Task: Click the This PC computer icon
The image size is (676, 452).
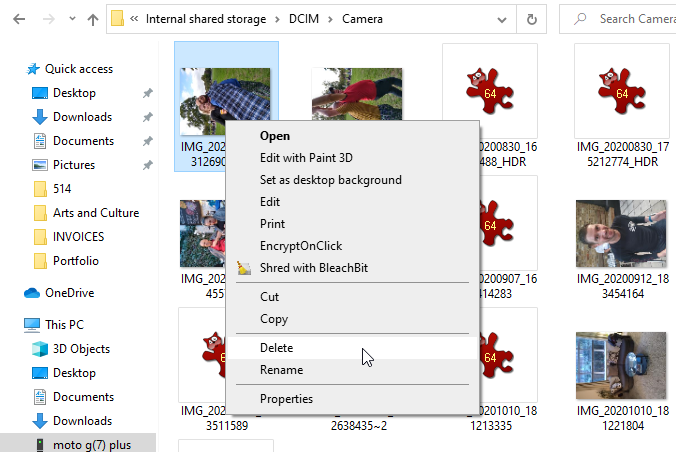Action: 32,325
